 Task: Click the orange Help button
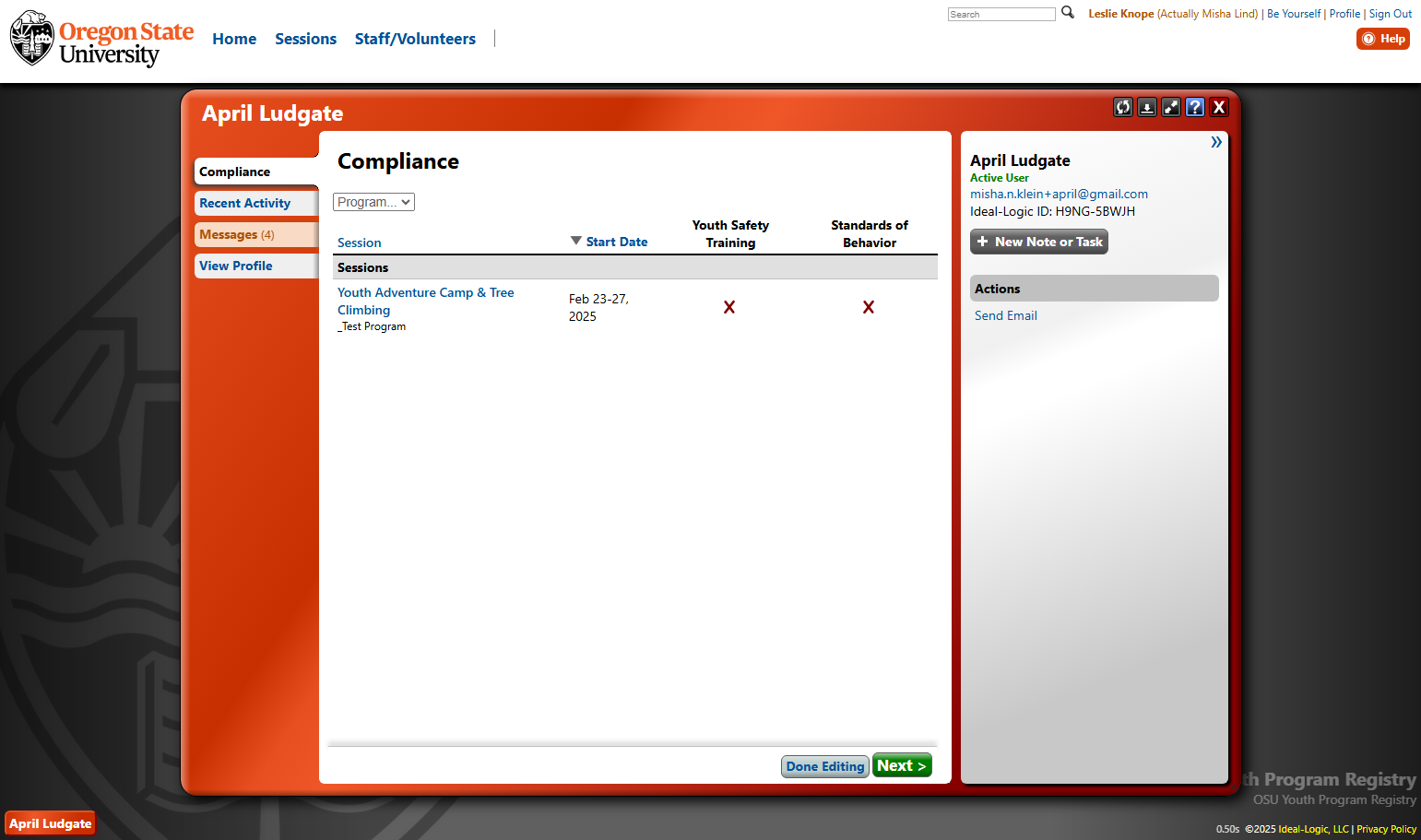click(1383, 39)
